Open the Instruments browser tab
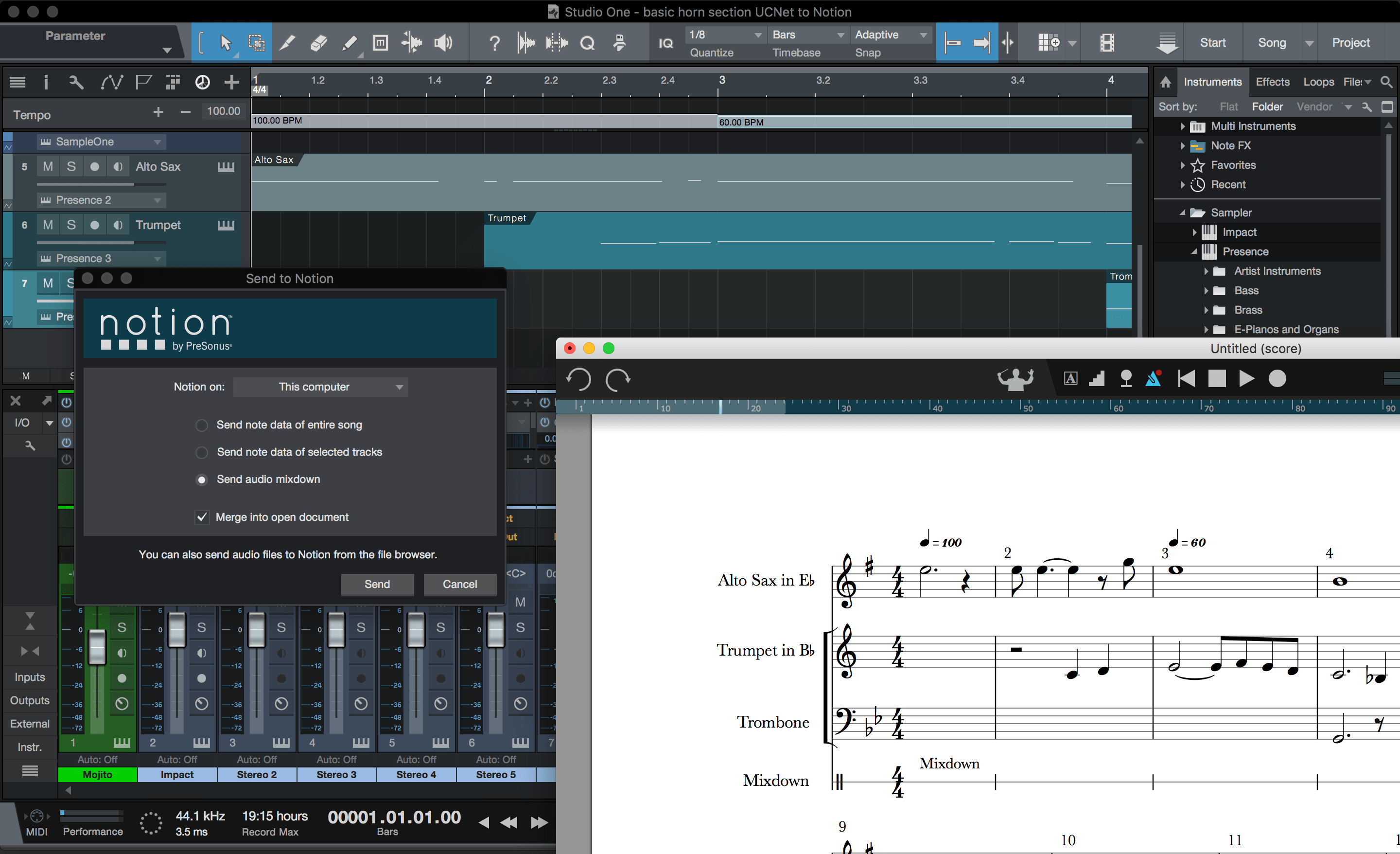The image size is (1400, 854). [1212, 82]
